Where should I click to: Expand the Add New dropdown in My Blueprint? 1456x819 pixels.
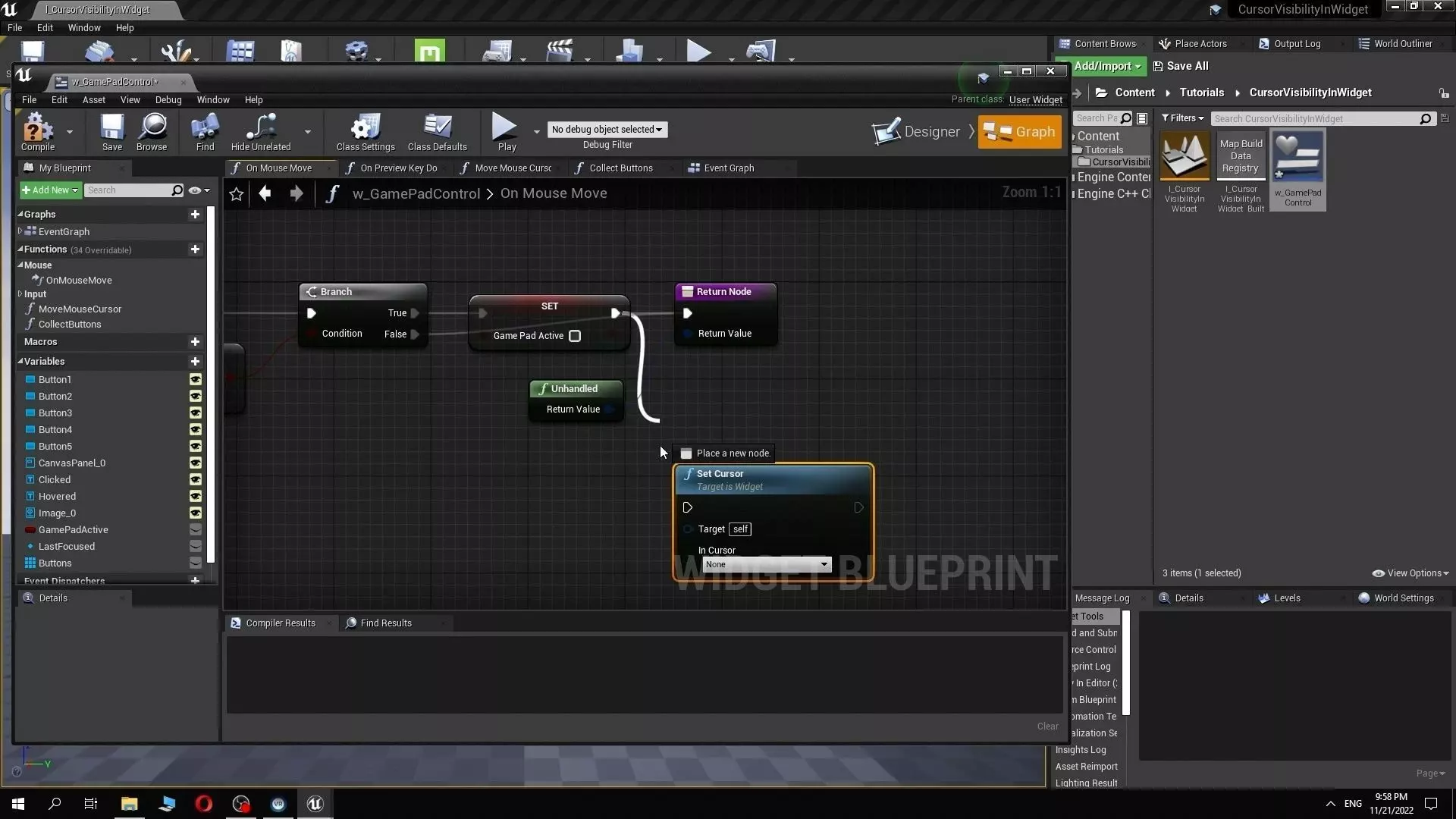[x=50, y=190]
